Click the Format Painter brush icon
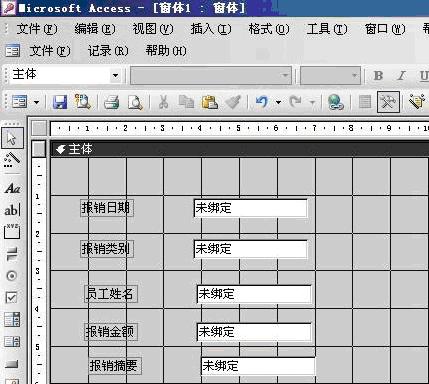 (x=233, y=102)
